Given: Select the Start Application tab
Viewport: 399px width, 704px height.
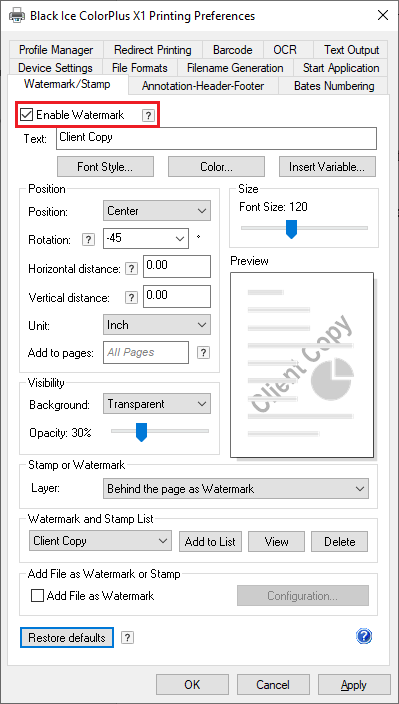Looking at the screenshot, I should (x=341, y=68).
